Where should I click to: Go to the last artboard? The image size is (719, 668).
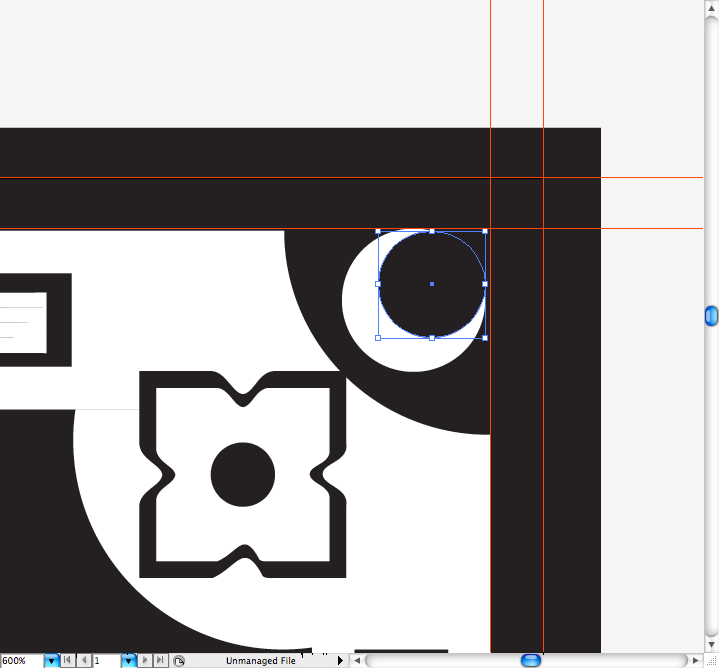coord(160,660)
